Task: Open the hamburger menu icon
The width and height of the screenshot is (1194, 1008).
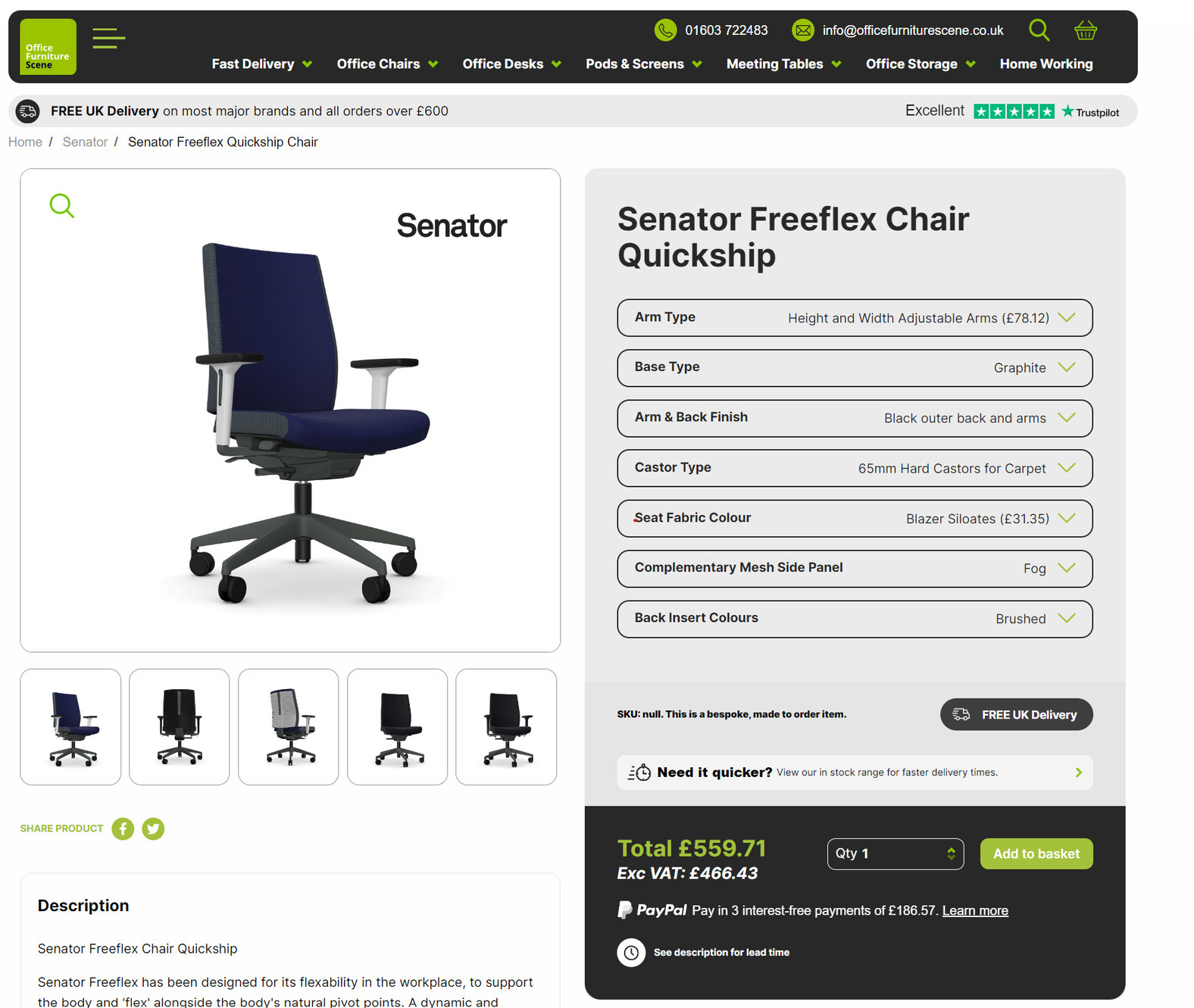Action: (108, 38)
